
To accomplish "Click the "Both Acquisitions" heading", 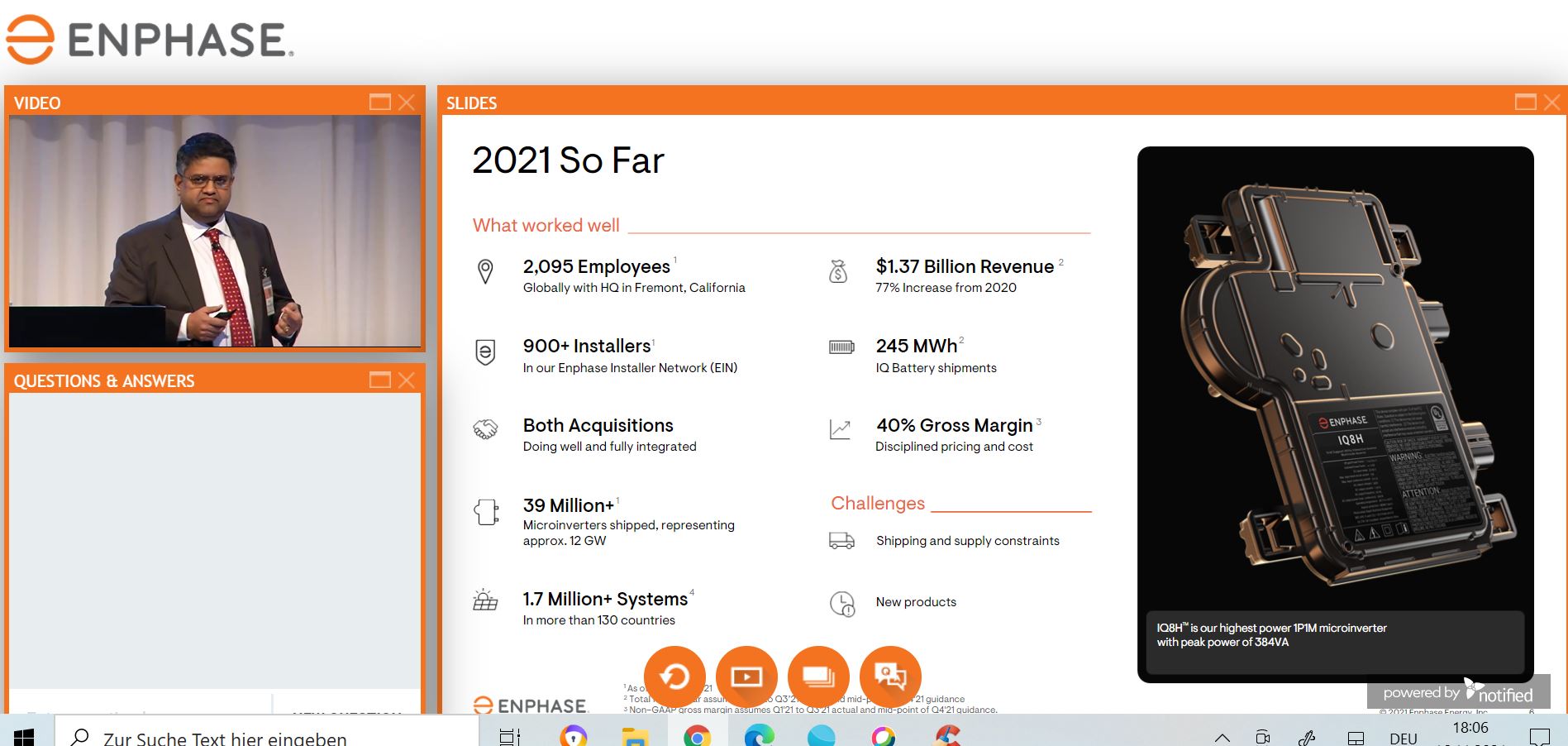I will point(598,425).
